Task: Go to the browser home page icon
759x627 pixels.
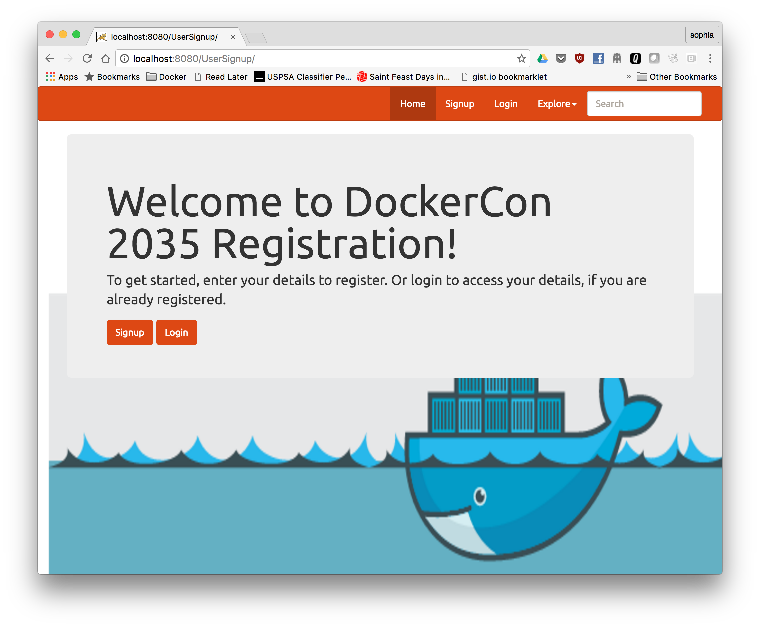Action: pyautogui.click(x=105, y=59)
